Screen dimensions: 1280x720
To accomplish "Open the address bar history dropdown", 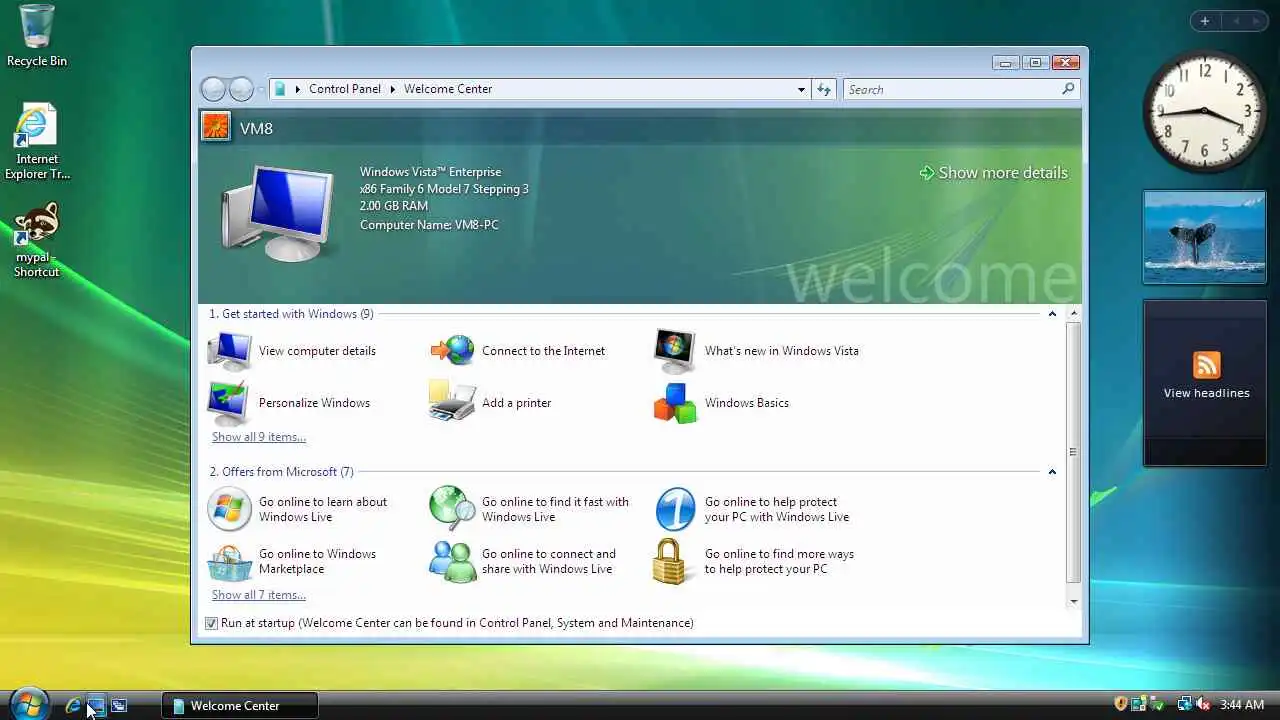I will click(x=801, y=89).
